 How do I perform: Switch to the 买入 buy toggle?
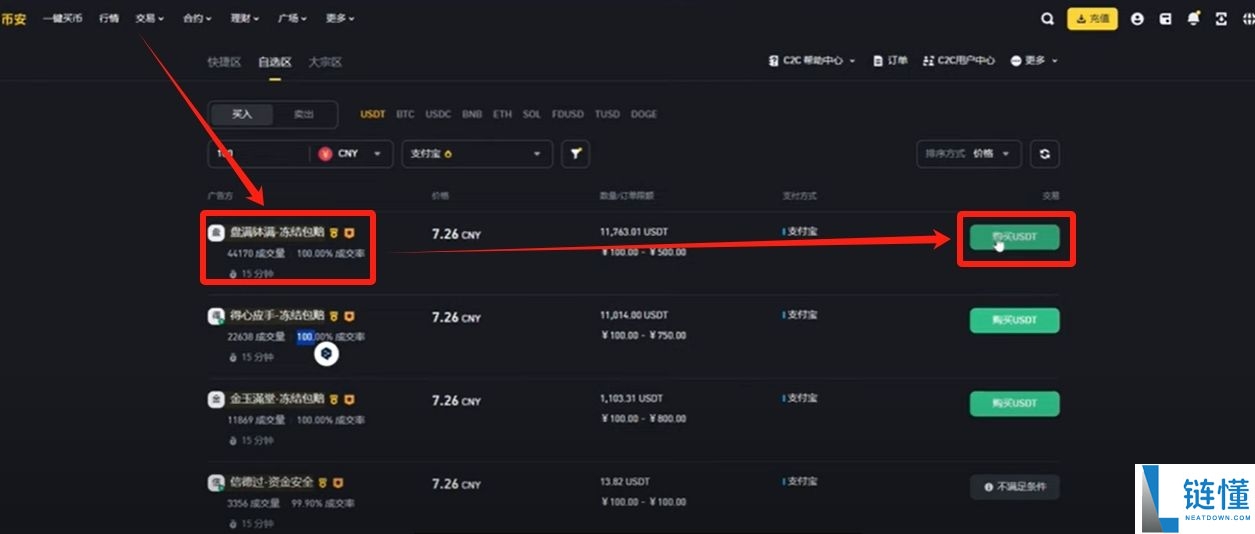pyautogui.click(x=242, y=115)
